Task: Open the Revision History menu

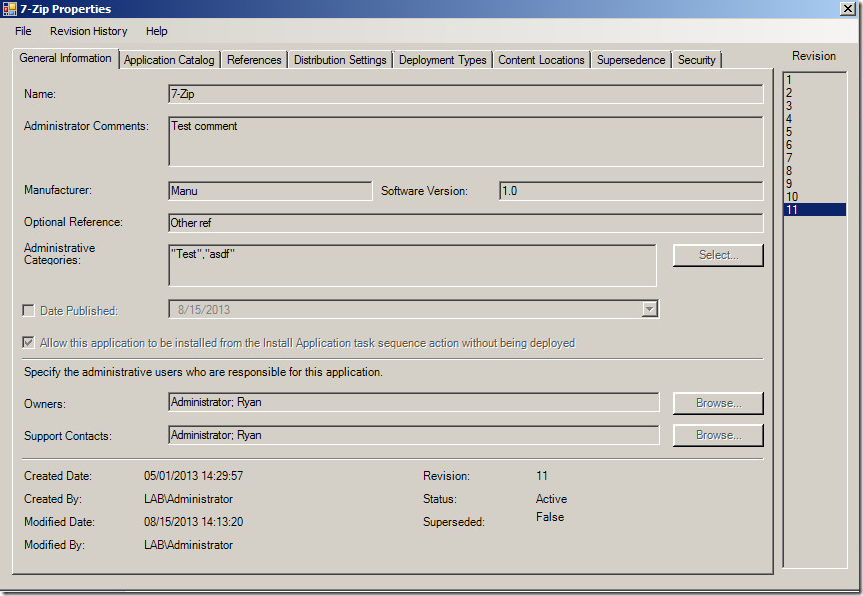Action: tap(89, 31)
